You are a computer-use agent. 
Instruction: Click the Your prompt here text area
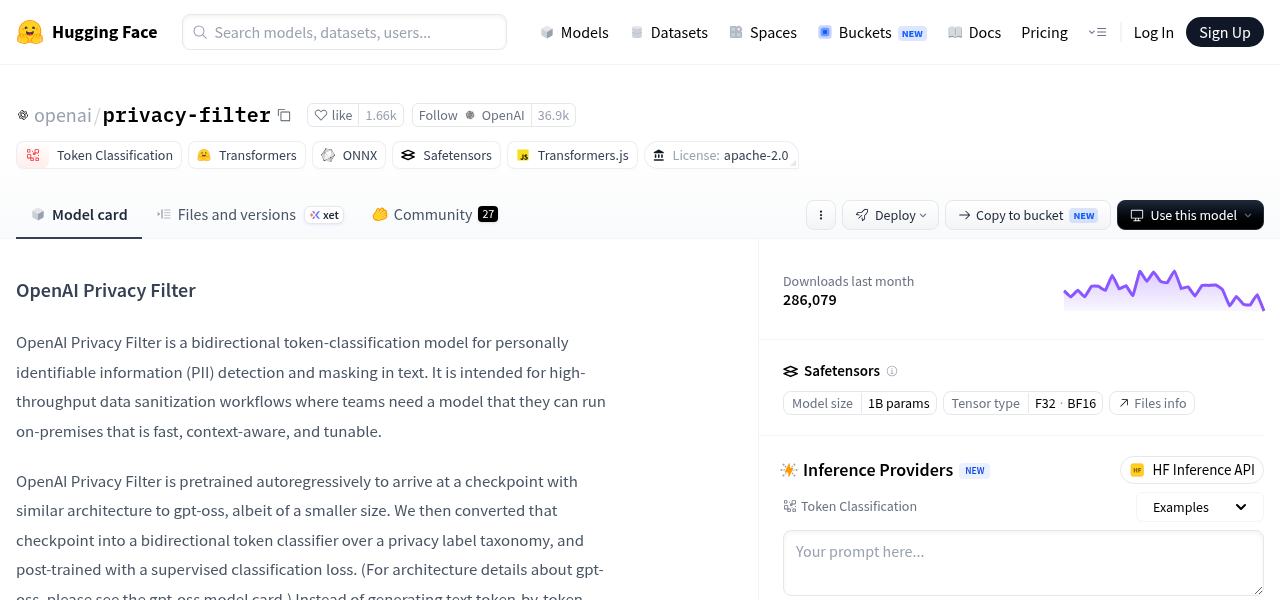pos(1023,563)
